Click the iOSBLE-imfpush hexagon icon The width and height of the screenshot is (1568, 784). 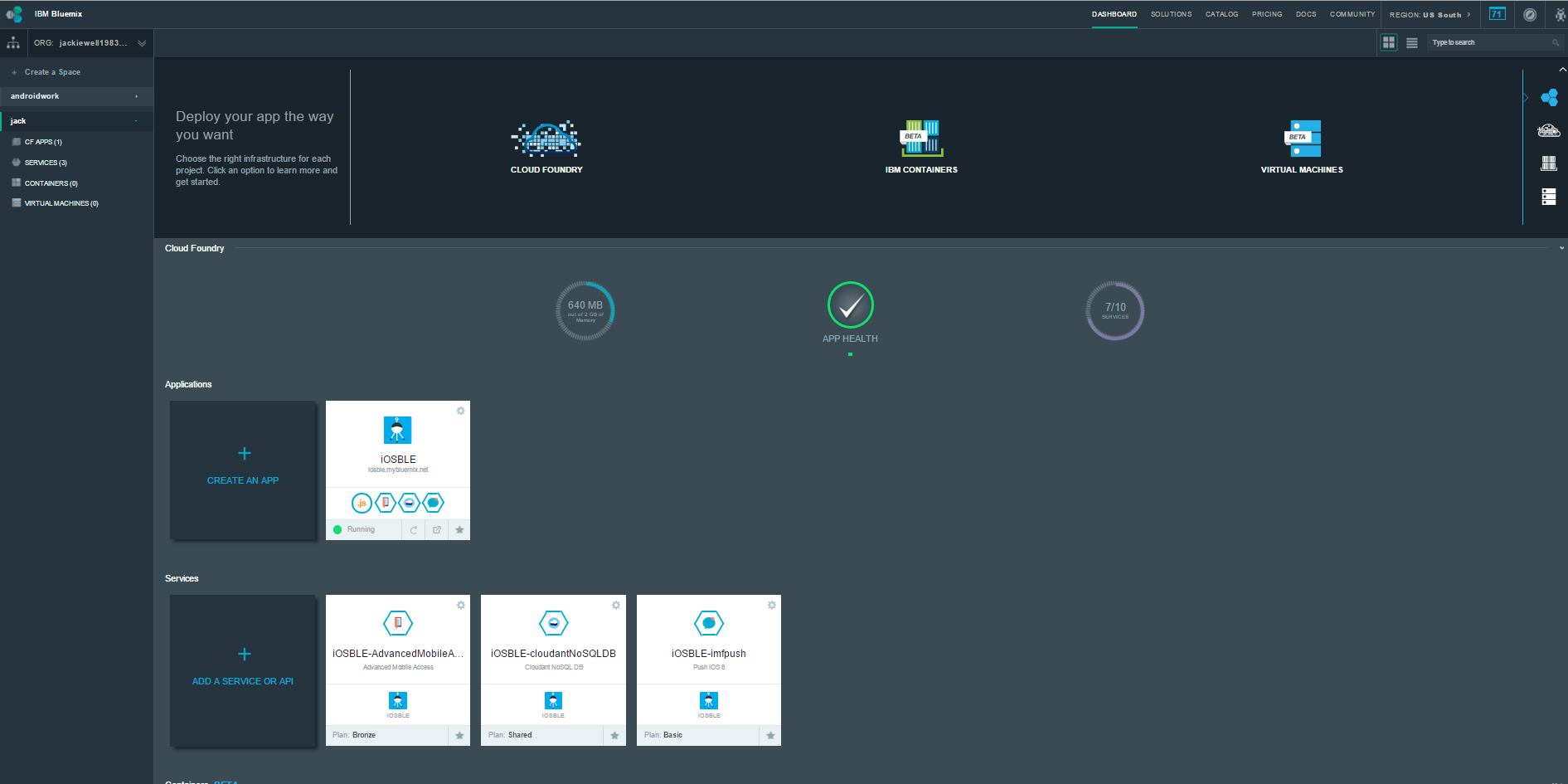pos(709,623)
